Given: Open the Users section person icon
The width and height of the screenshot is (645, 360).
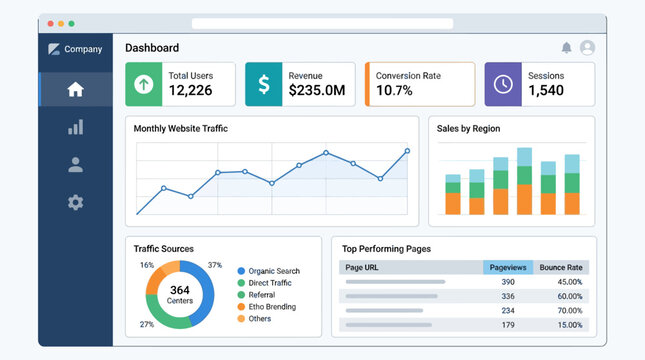Looking at the screenshot, I should point(76,165).
